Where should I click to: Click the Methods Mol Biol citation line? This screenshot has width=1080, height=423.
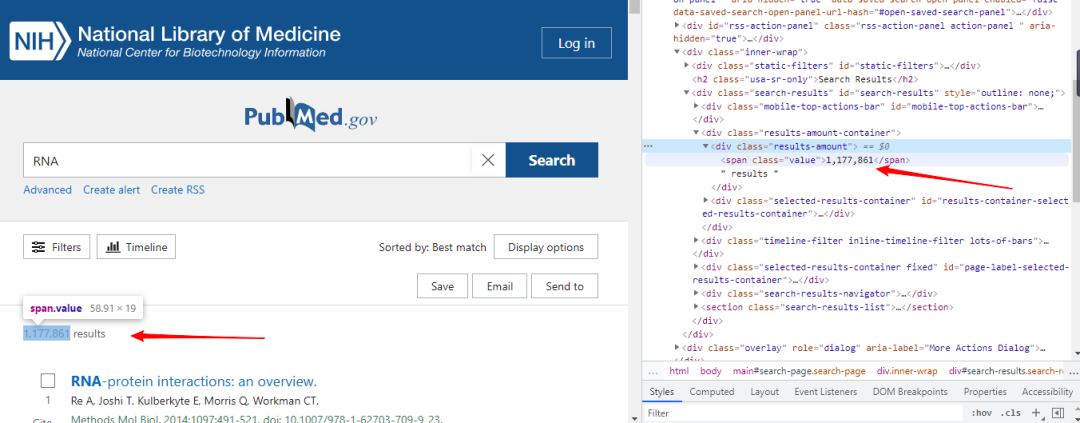[x=257, y=418]
